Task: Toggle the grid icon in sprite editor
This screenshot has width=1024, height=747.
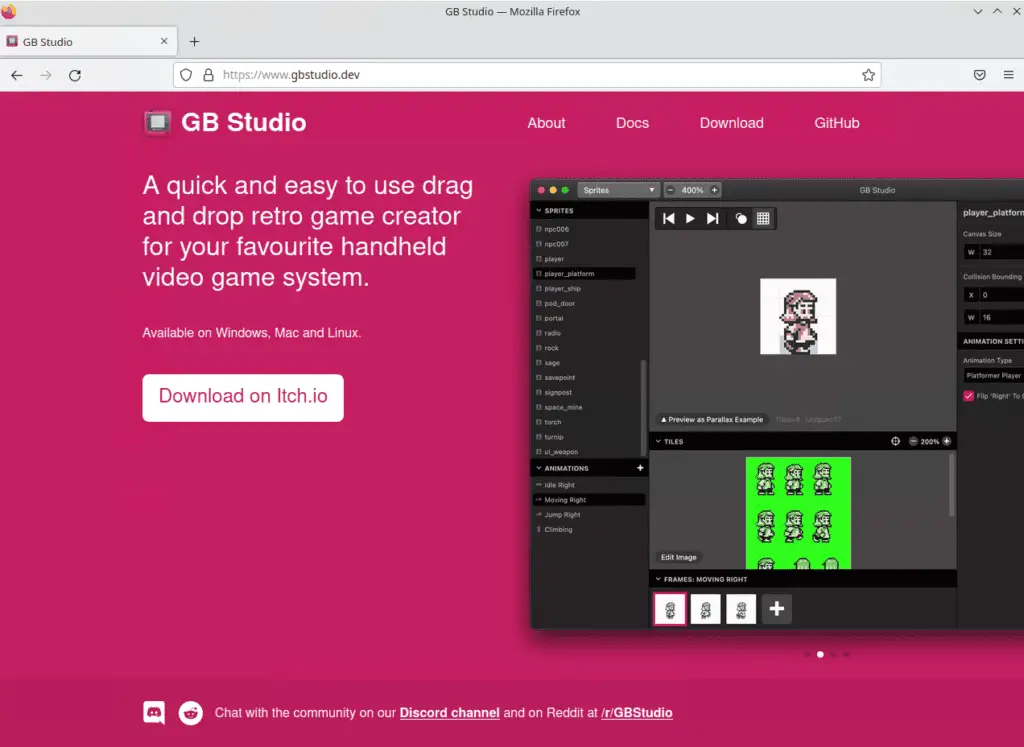Action: pyautogui.click(x=763, y=219)
